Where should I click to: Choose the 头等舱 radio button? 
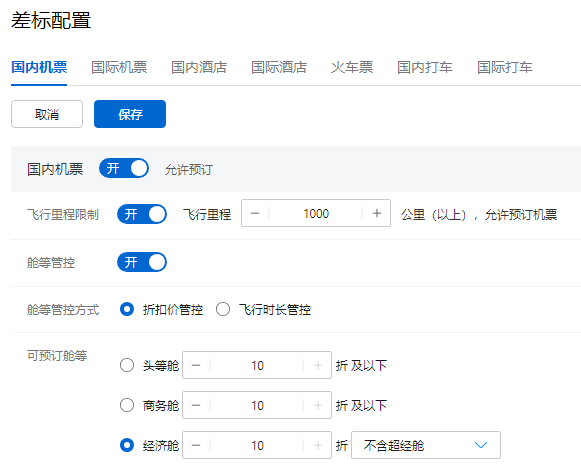(127, 365)
